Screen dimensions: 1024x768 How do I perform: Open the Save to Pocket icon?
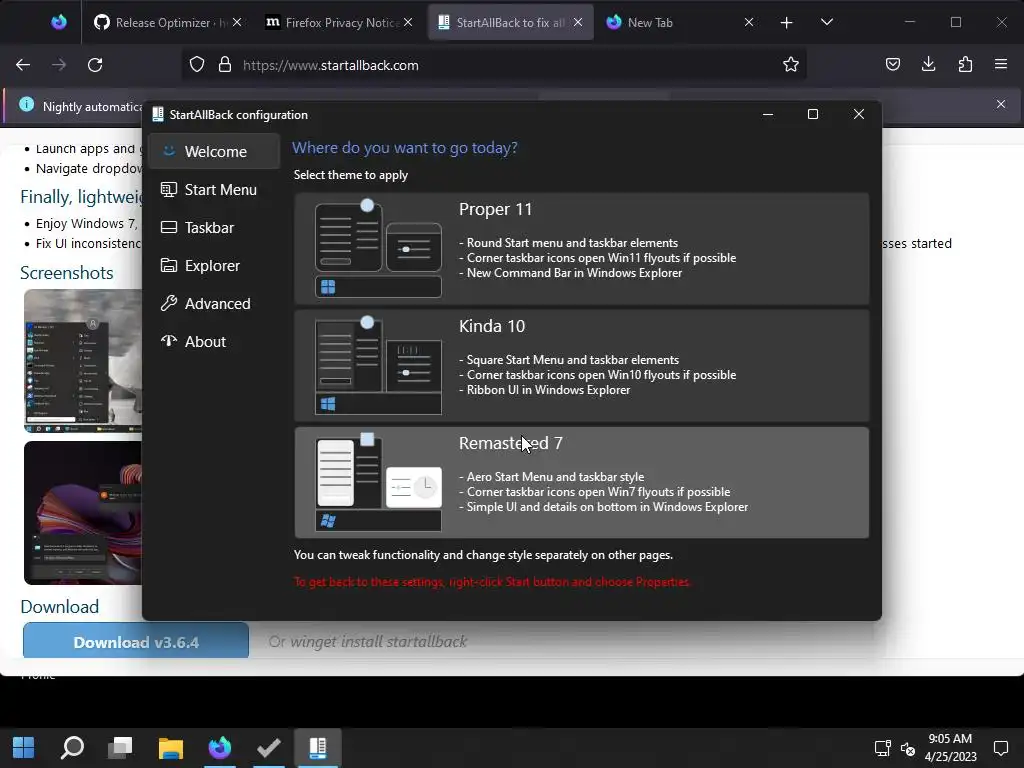893,64
